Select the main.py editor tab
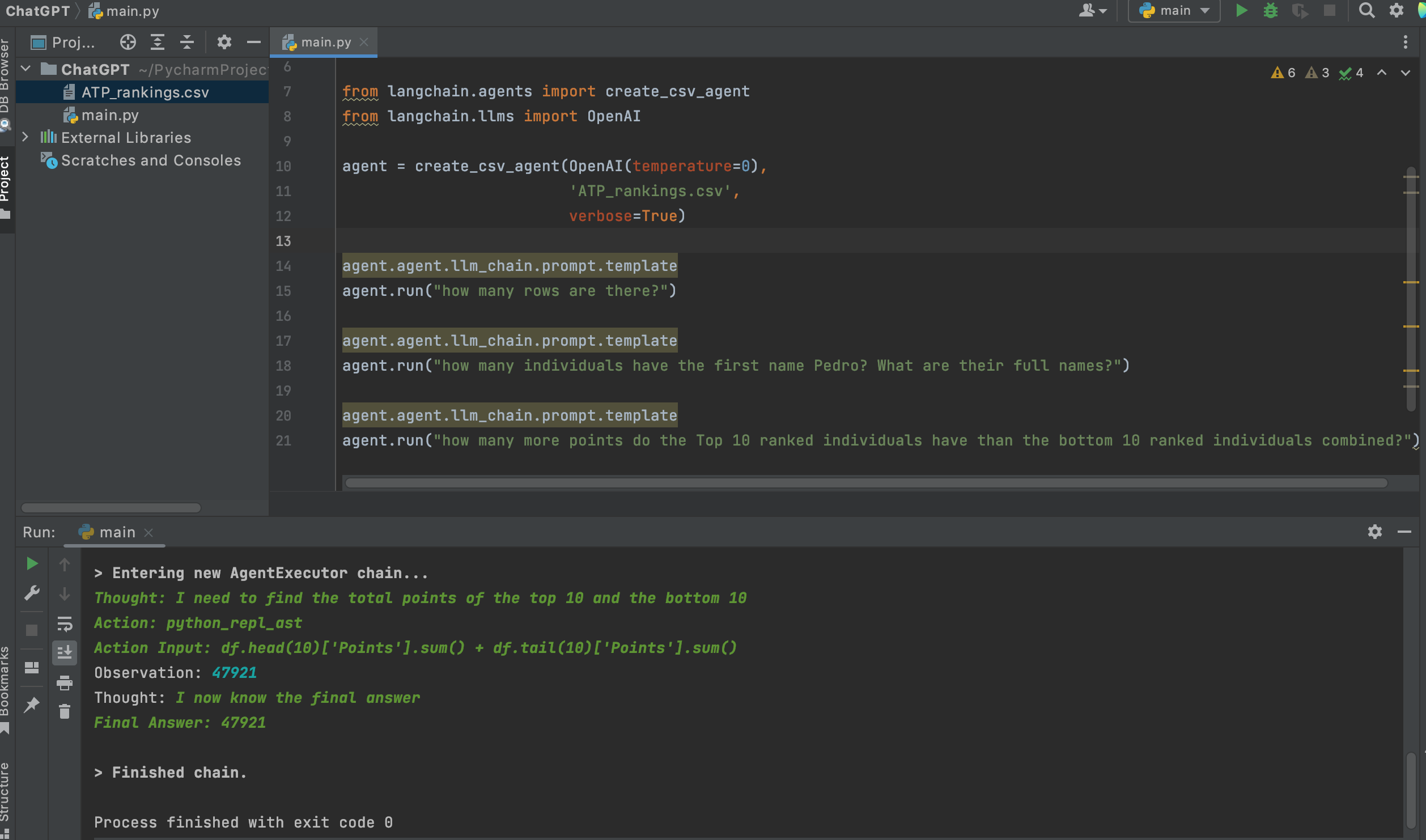This screenshot has width=1426, height=840. pyautogui.click(x=325, y=42)
